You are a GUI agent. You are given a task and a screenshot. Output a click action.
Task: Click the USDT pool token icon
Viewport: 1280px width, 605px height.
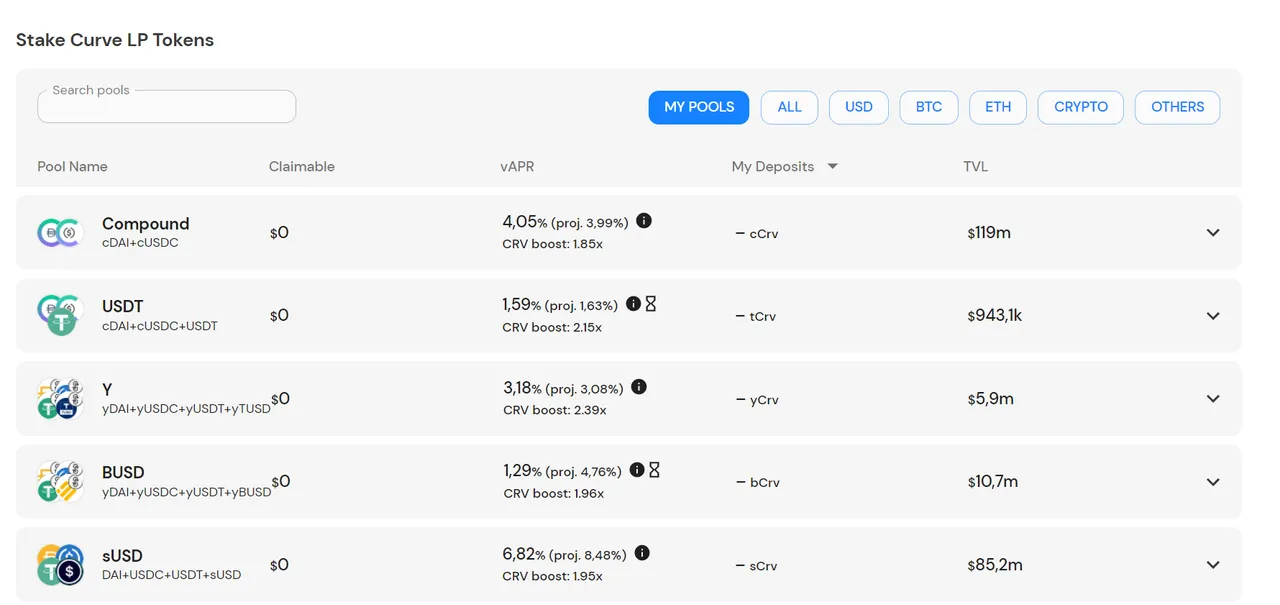59,315
